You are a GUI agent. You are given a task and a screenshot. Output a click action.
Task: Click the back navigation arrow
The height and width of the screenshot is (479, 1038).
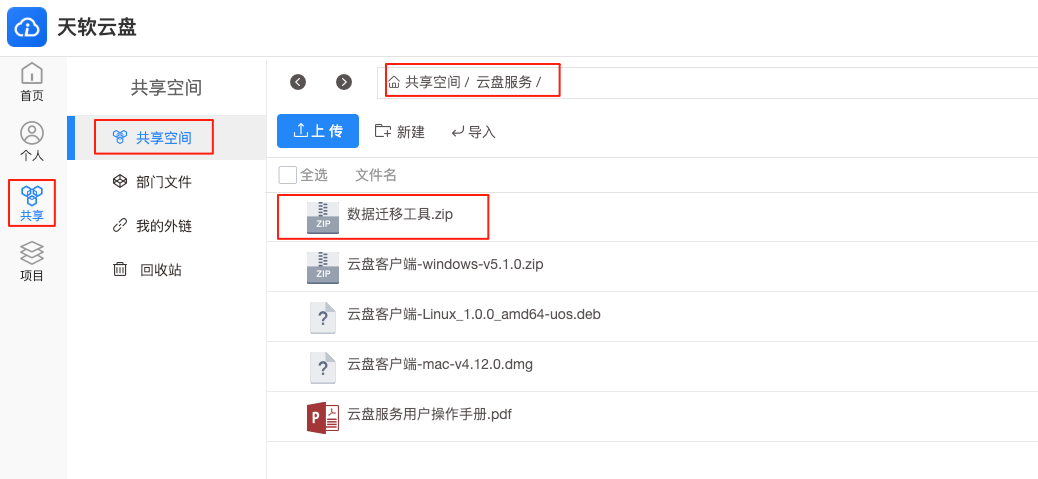(x=297, y=82)
